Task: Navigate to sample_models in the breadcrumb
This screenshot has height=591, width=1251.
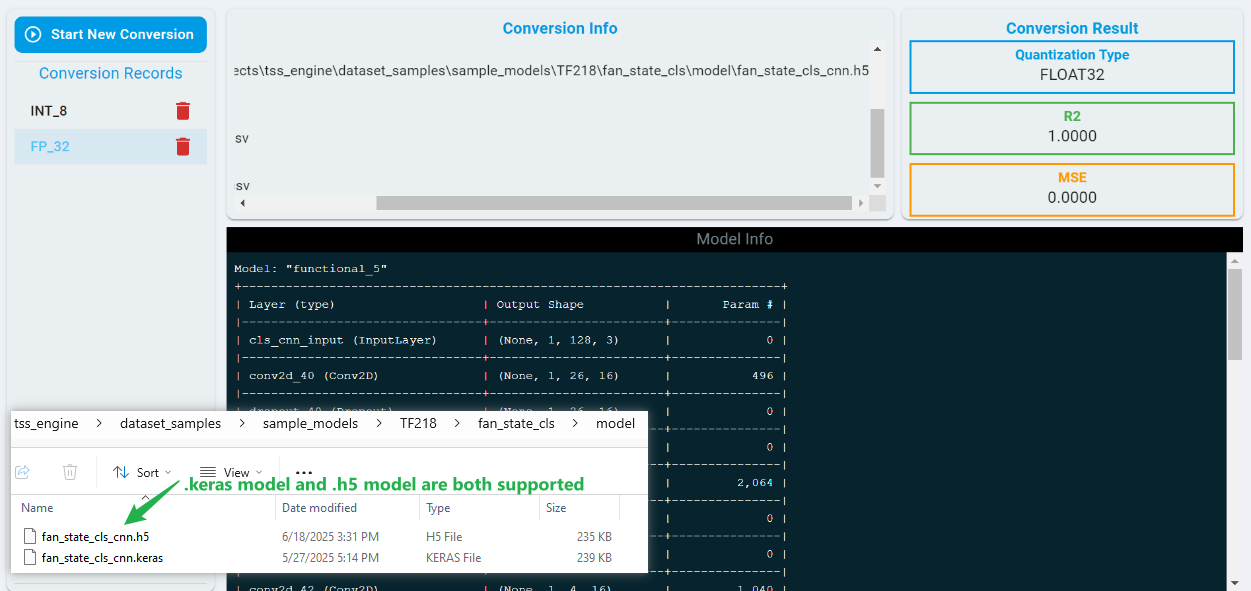Action: tap(310, 423)
